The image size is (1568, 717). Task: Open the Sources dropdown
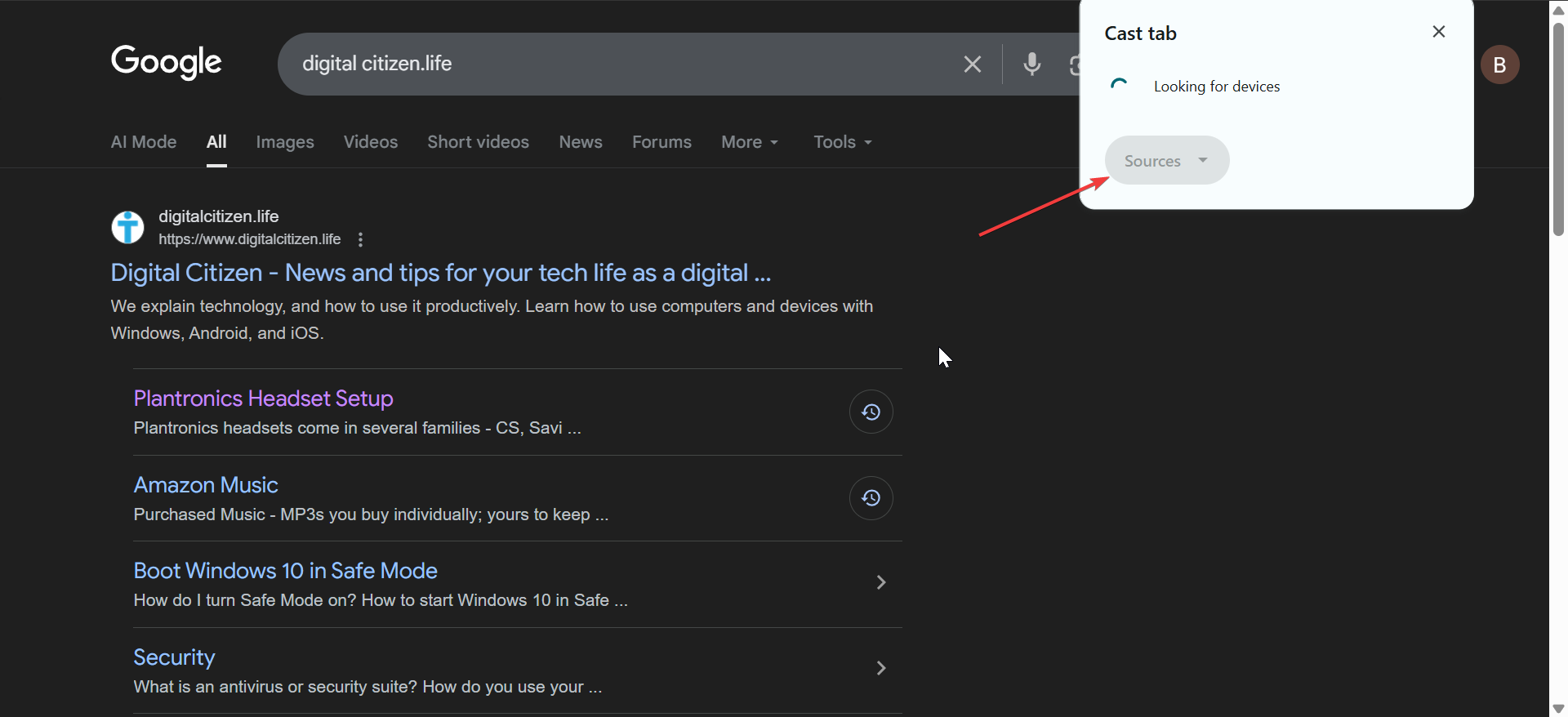pyautogui.click(x=1166, y=161)
